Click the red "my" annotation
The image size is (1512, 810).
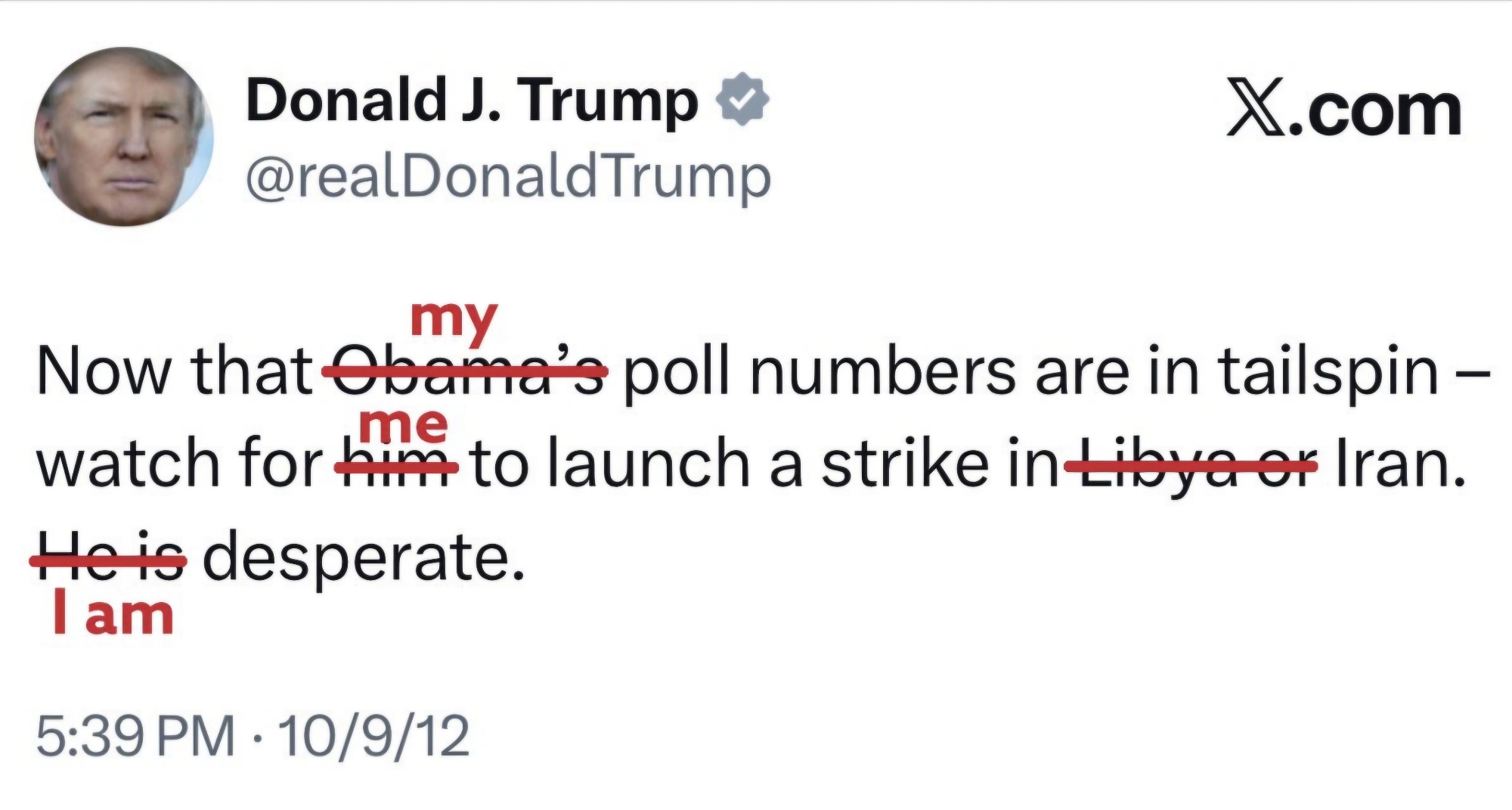pos(454,320)
